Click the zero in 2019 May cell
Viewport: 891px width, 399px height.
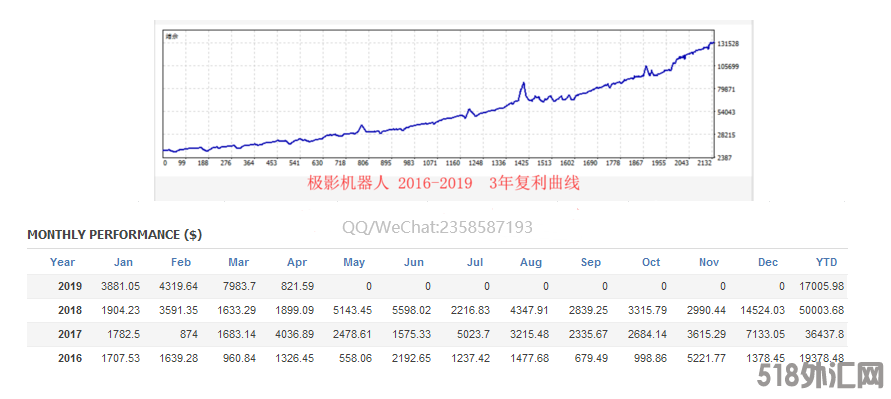(369, 286)
